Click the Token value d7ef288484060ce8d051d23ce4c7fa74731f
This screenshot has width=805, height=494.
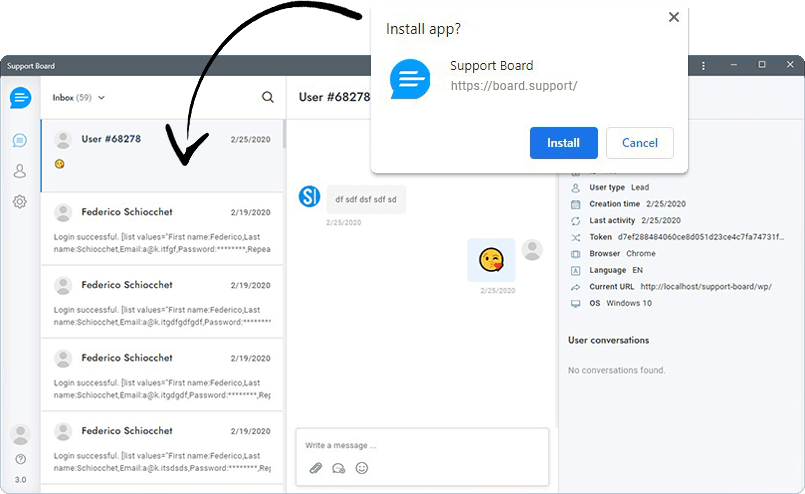click(701, 237)
